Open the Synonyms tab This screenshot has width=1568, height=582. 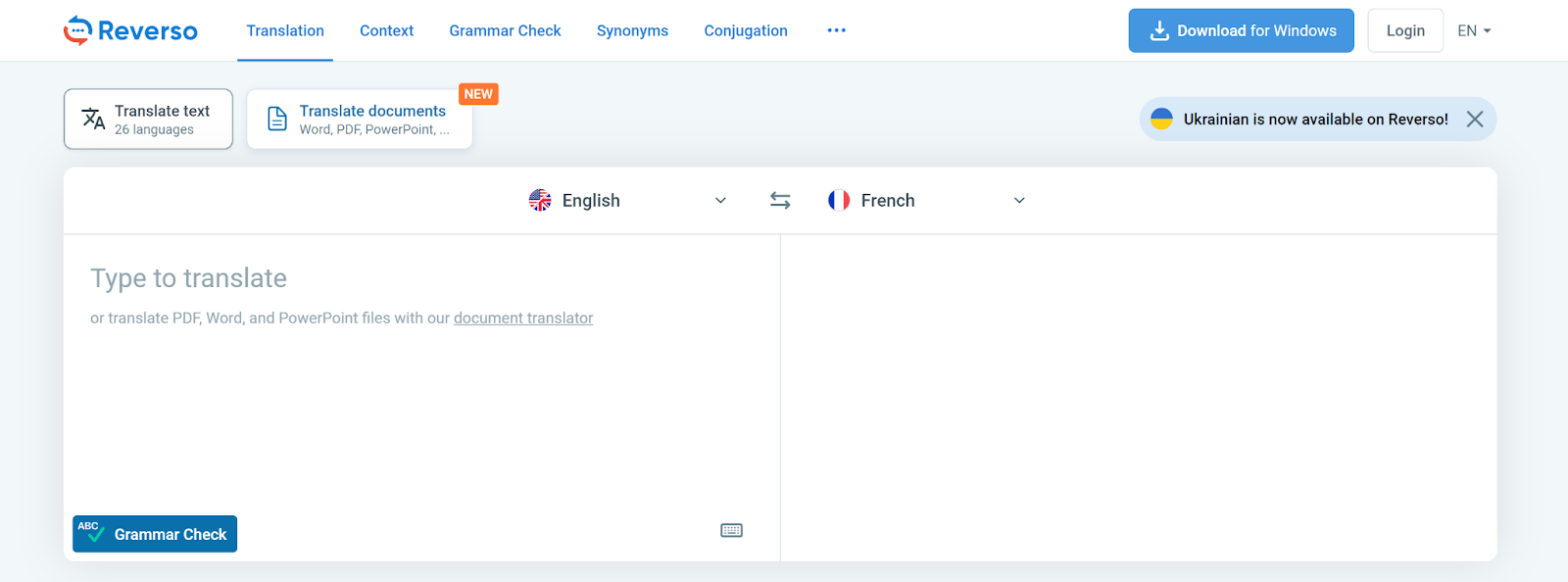632,30
